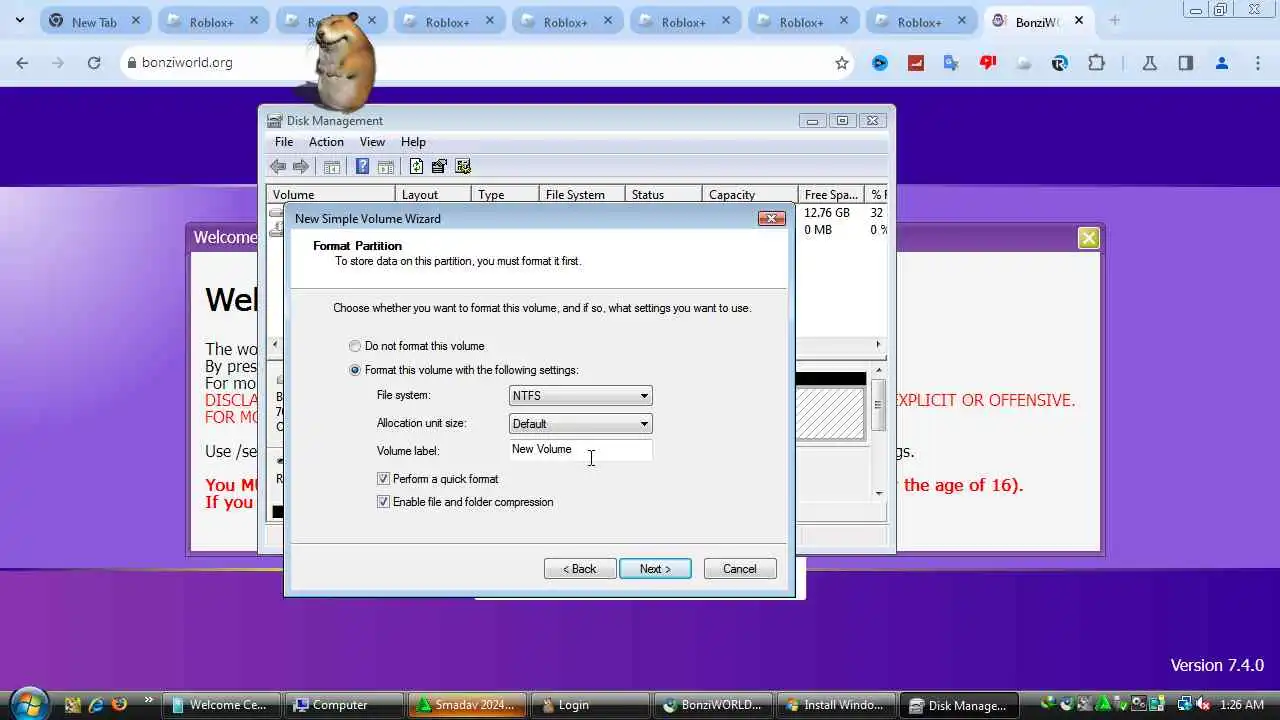Screen dimensions: 1280x720
Task: Click the volume muted tray icon
Action: tap(1203, 705)
